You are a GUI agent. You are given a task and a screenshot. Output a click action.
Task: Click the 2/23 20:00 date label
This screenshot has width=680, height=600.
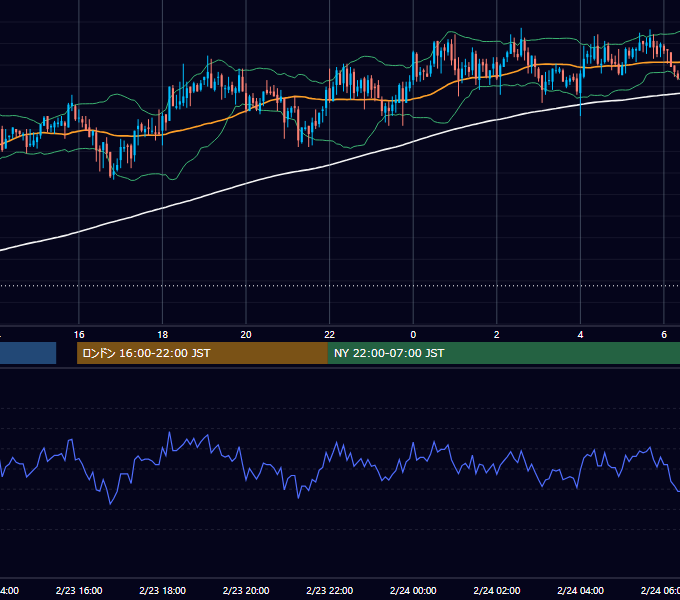tap(246, 590)
